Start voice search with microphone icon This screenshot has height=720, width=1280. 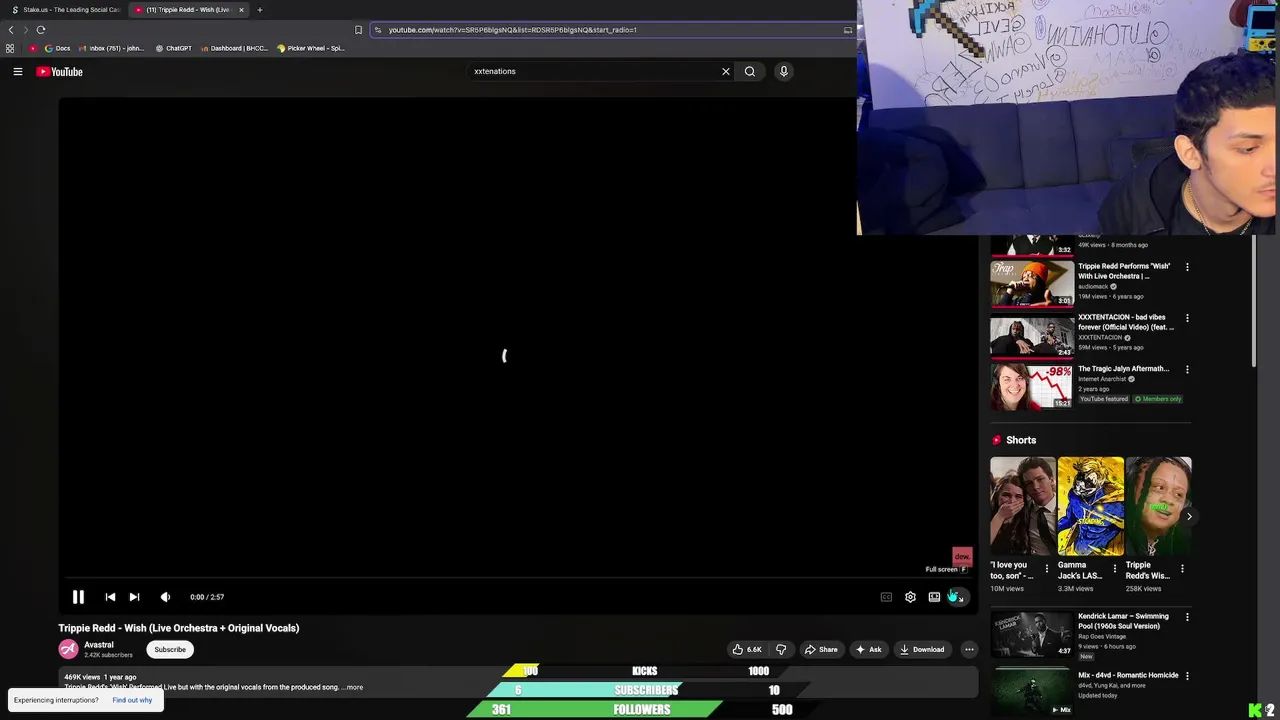(x=784, y=72)
